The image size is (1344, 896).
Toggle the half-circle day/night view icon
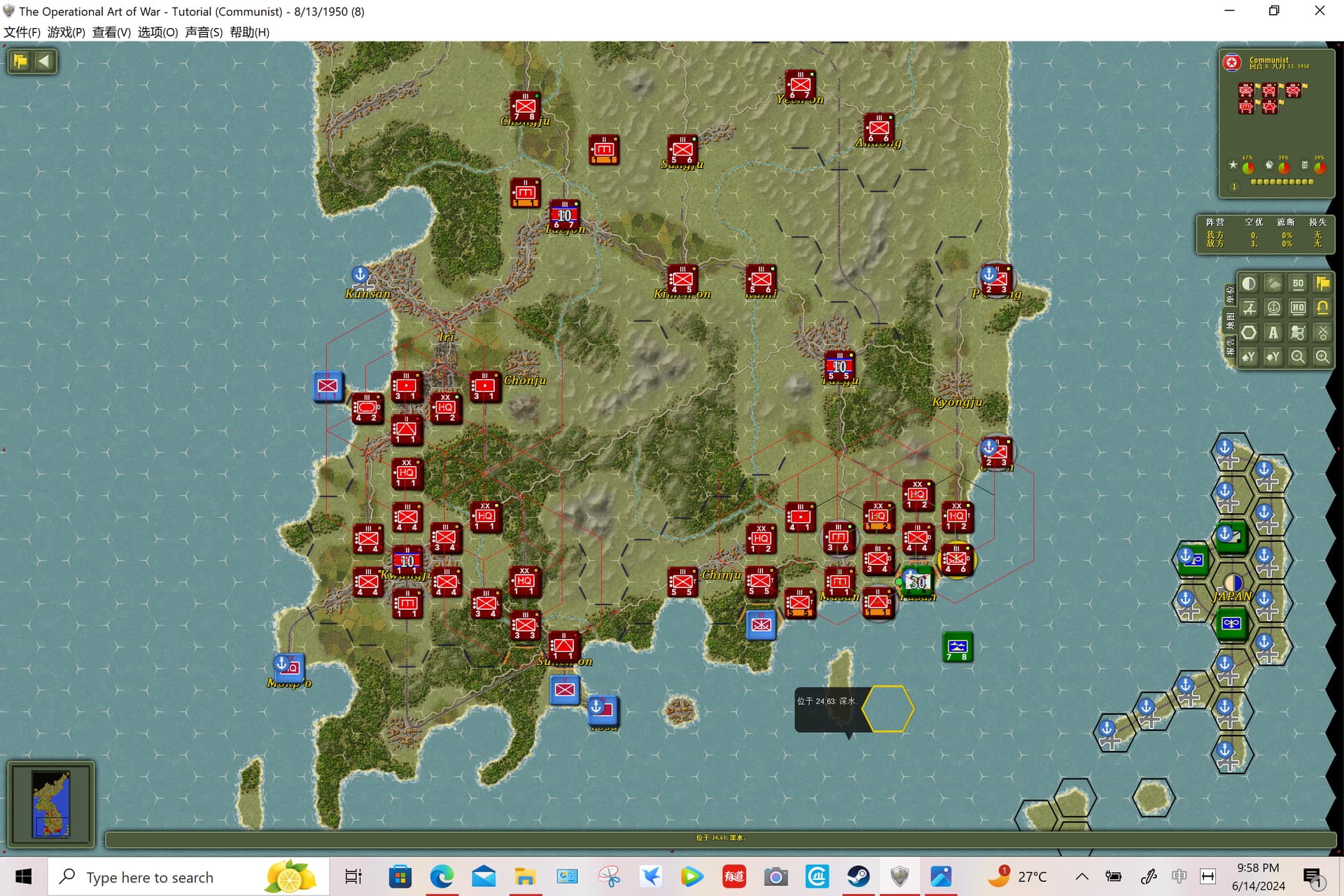tap(1249, 283)
